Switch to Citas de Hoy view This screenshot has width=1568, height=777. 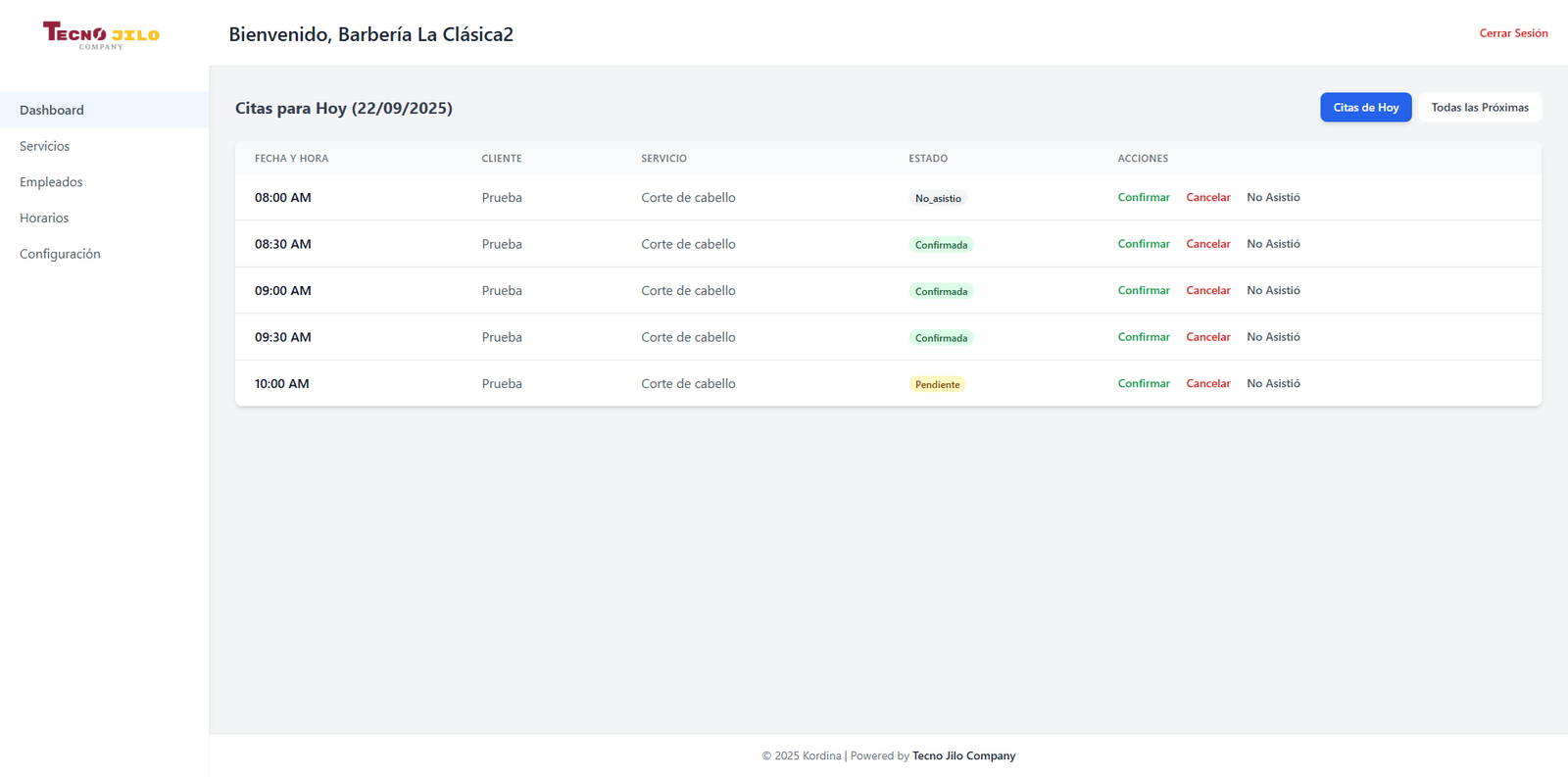(1365, 108)
